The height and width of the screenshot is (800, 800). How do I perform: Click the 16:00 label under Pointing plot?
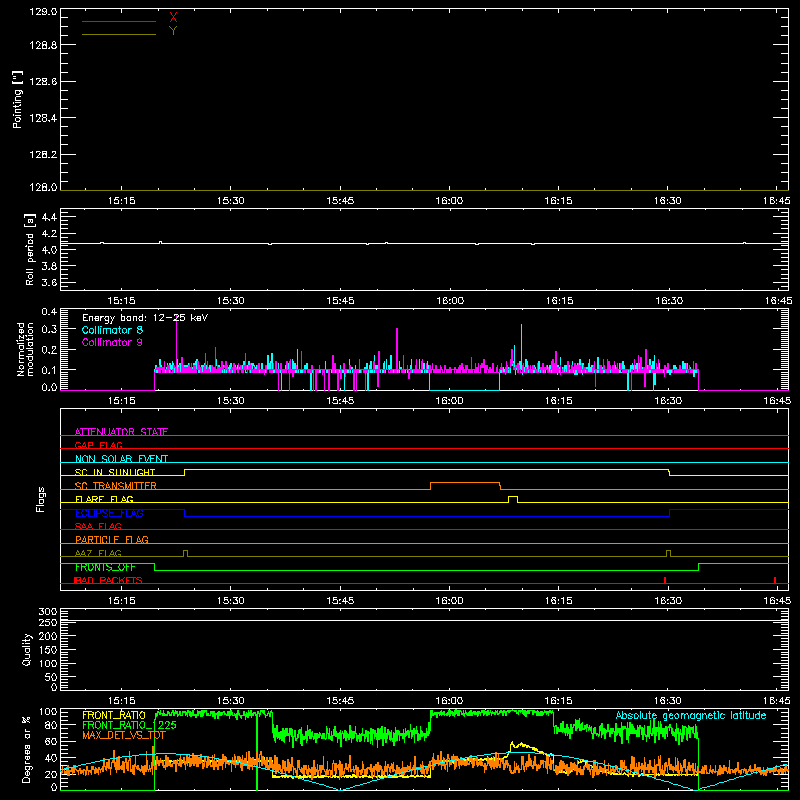pos(449,201)
